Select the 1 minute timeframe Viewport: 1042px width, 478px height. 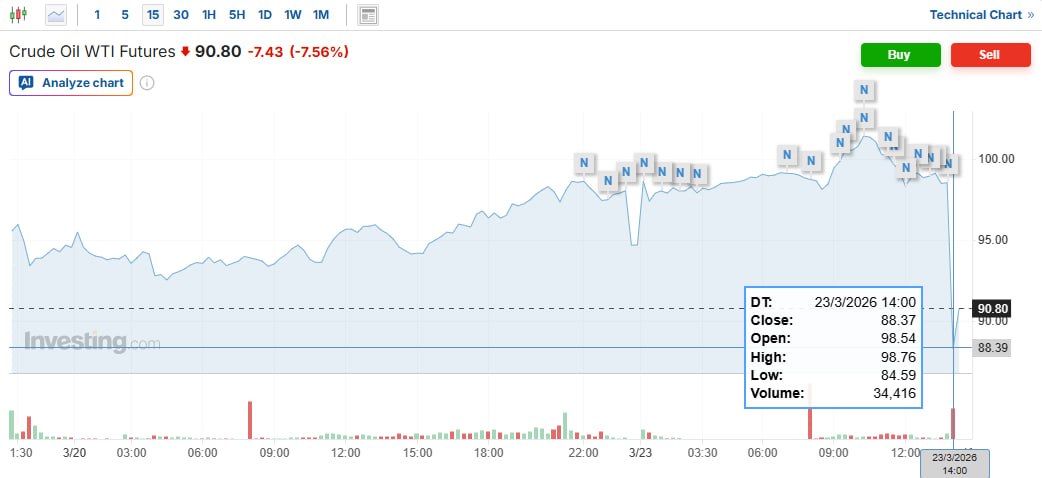(x=97, y=15)
